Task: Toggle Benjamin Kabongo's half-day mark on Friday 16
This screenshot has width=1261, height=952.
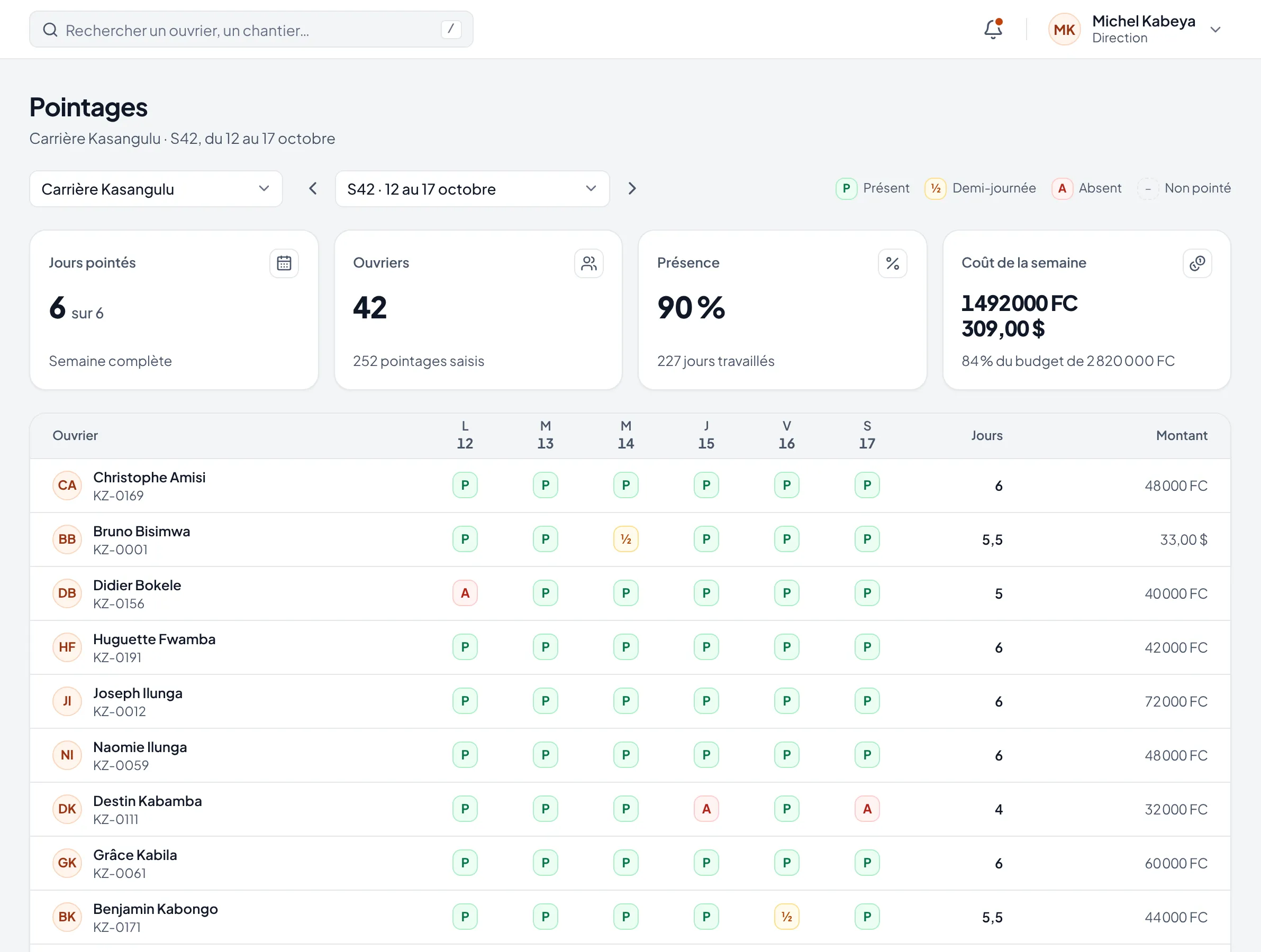Action: tap(786, 917)
